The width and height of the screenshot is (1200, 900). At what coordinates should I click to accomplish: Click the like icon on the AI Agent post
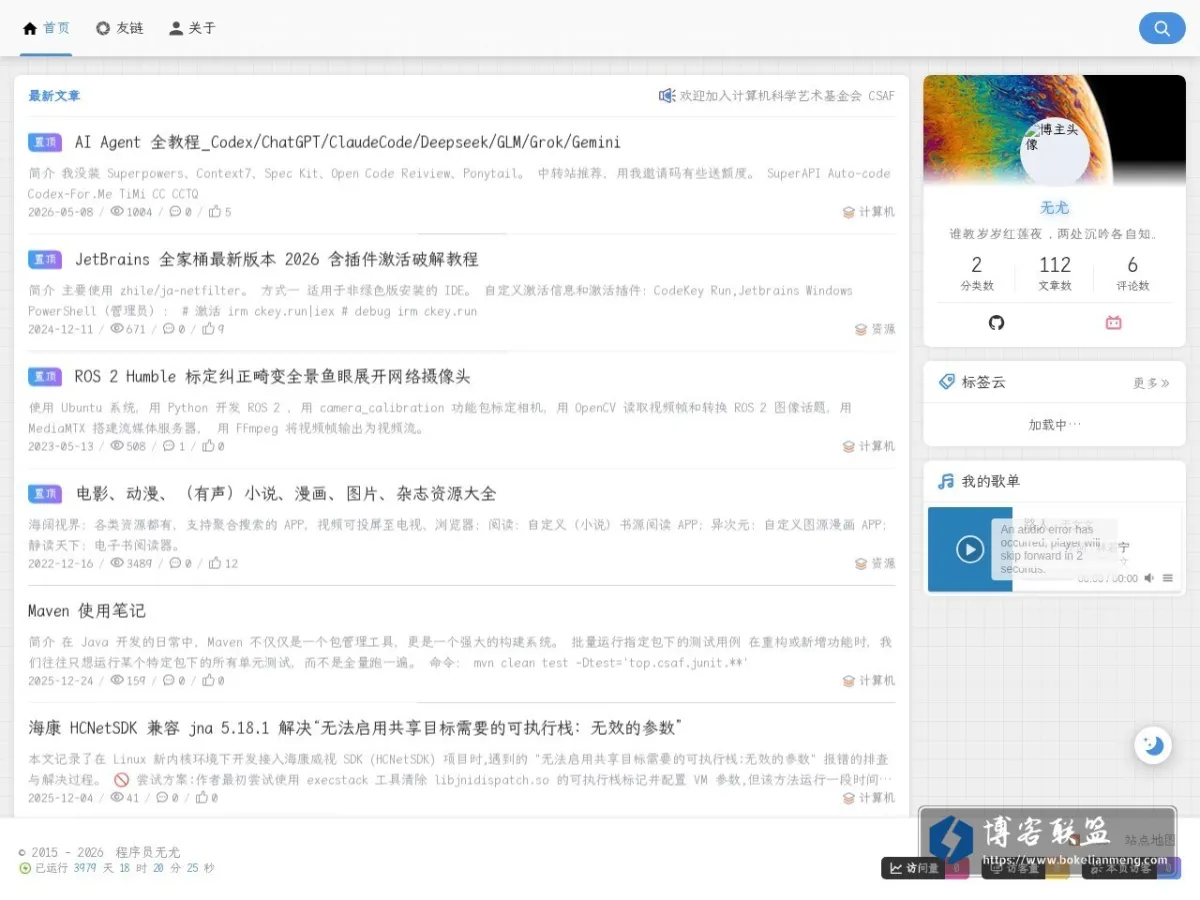214,212
